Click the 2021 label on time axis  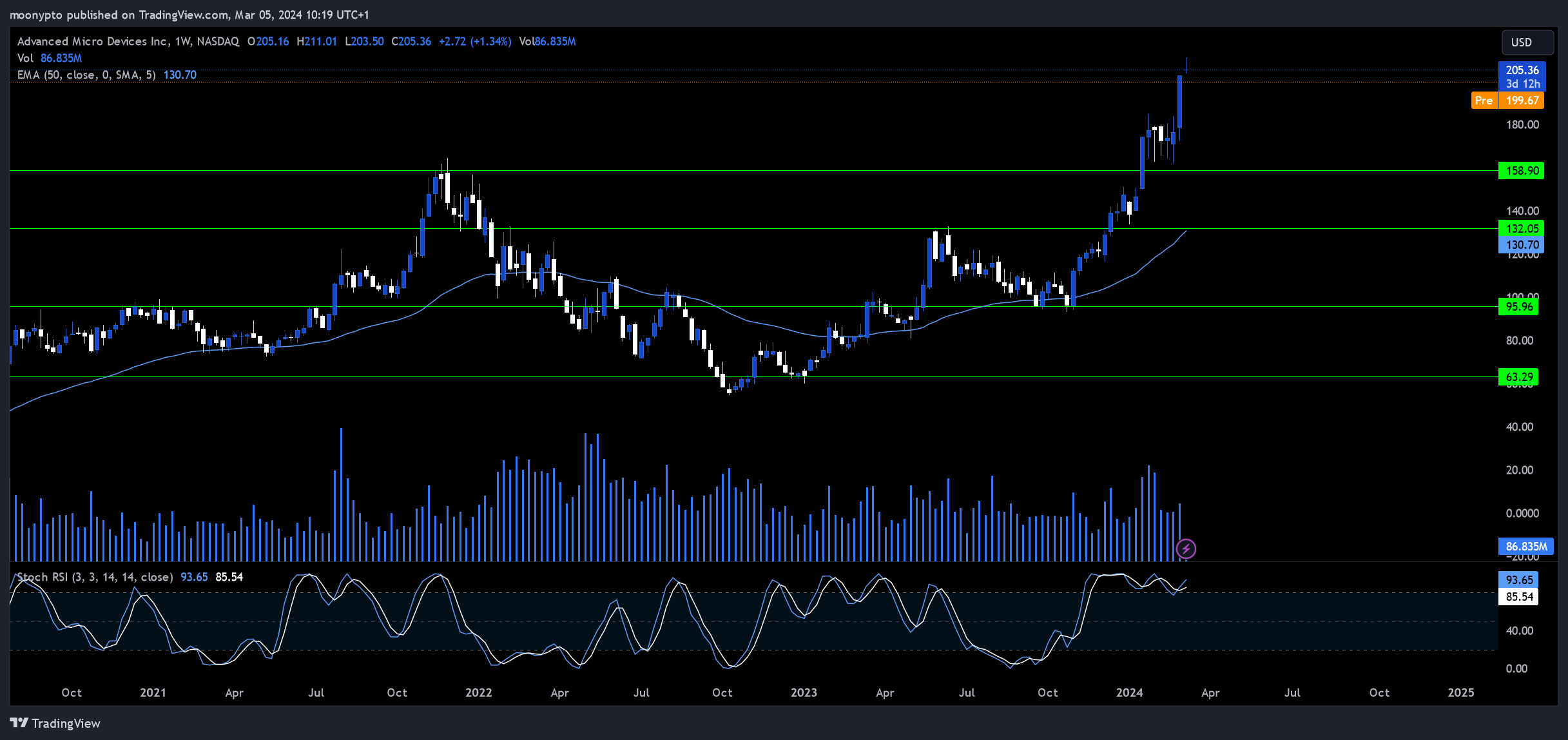pos(153,693)
